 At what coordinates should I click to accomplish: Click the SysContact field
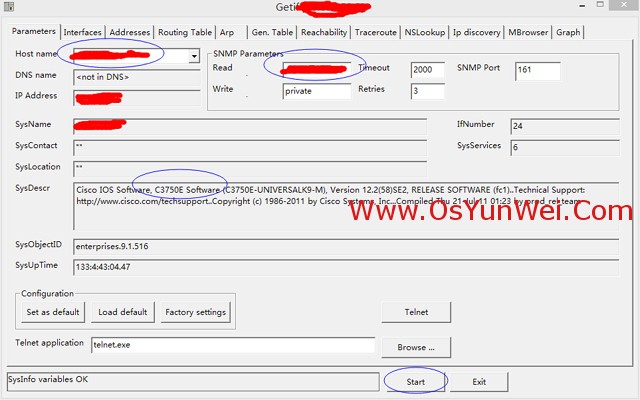pyautogui.click(x=250, y=147)
